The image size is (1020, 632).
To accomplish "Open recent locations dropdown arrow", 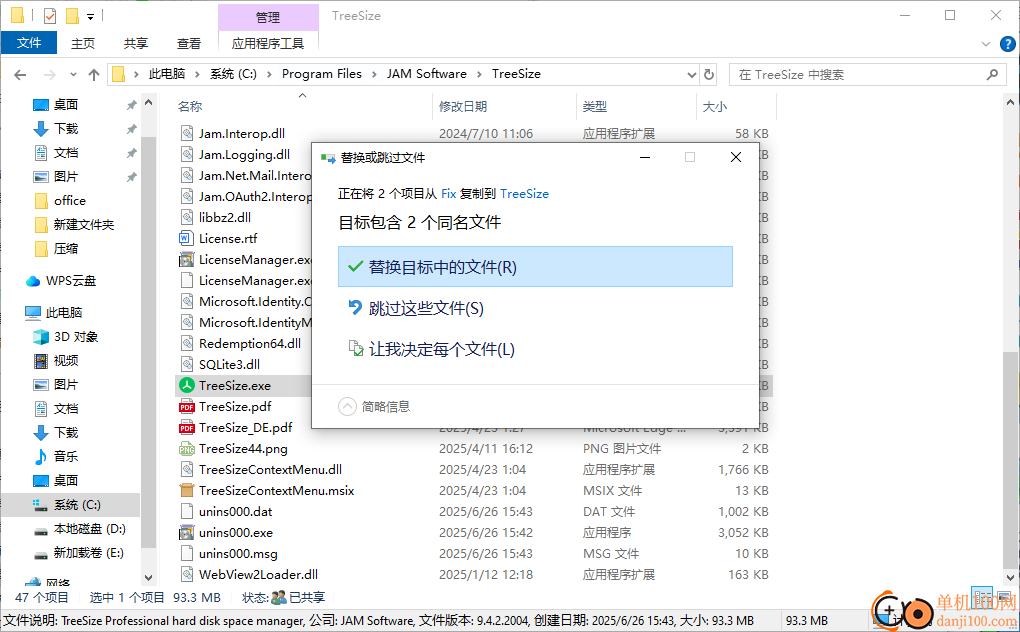I will click(74, 75).
